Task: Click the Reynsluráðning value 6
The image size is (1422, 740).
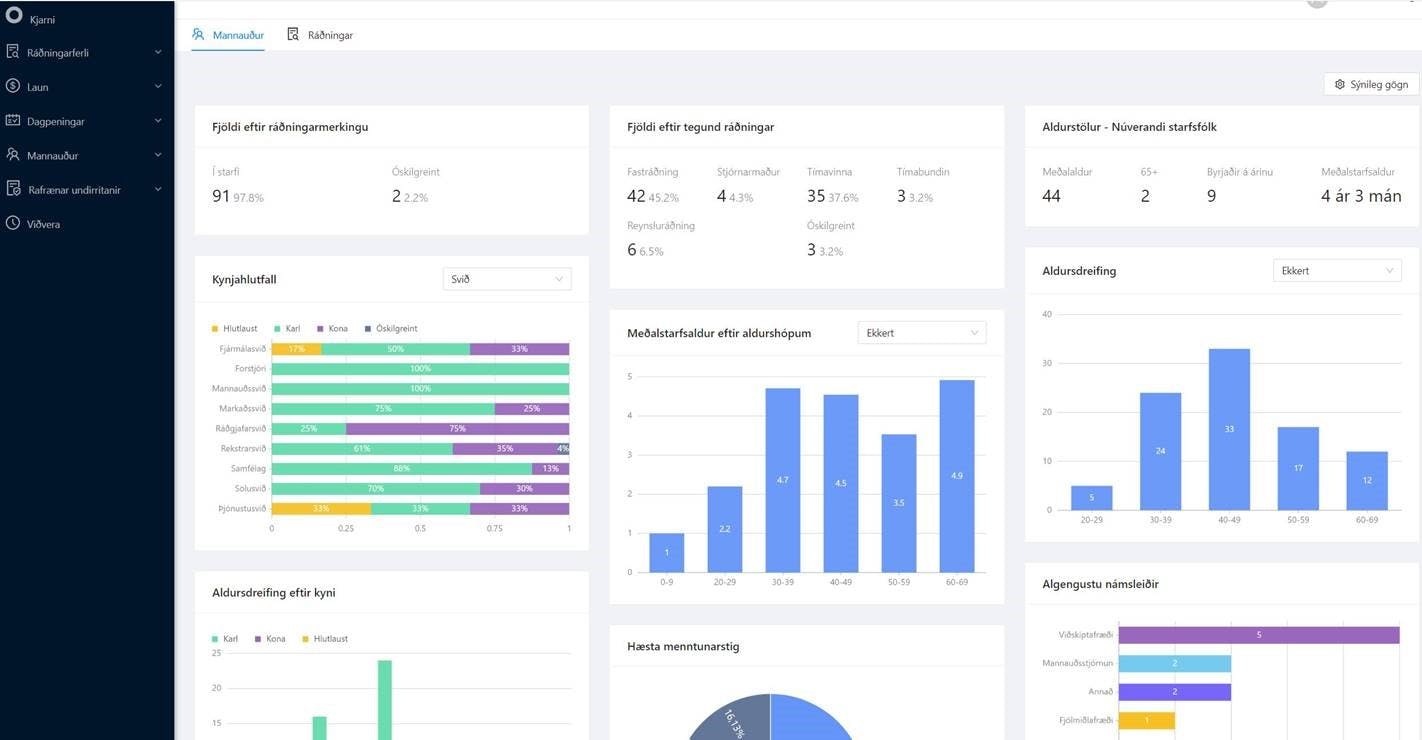Action: pos(632,250)
